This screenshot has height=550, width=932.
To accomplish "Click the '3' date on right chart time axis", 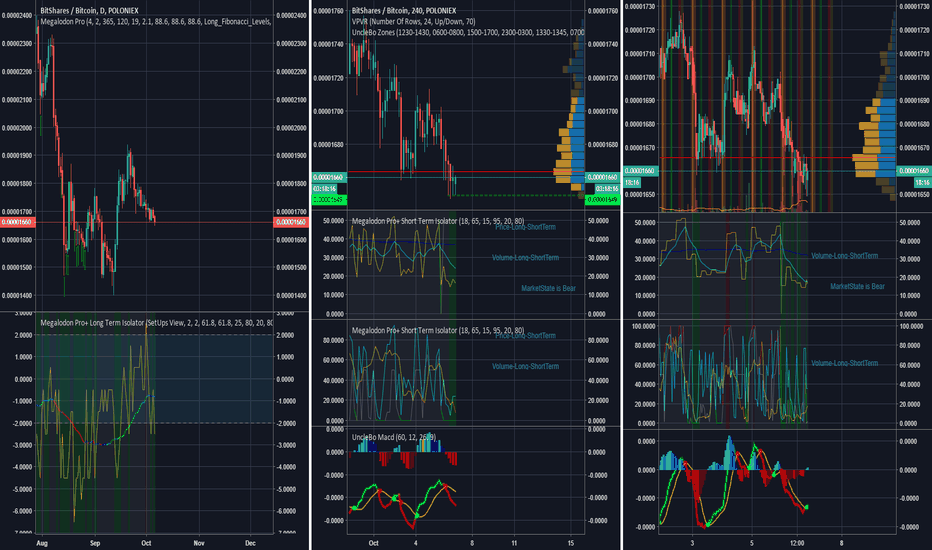I will 692,543.
